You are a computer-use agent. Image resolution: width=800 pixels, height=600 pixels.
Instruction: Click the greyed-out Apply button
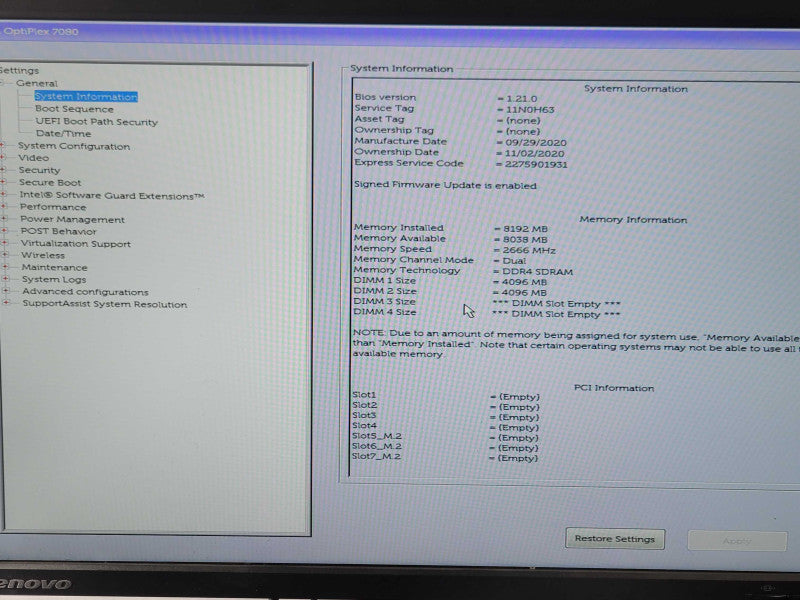737,541
